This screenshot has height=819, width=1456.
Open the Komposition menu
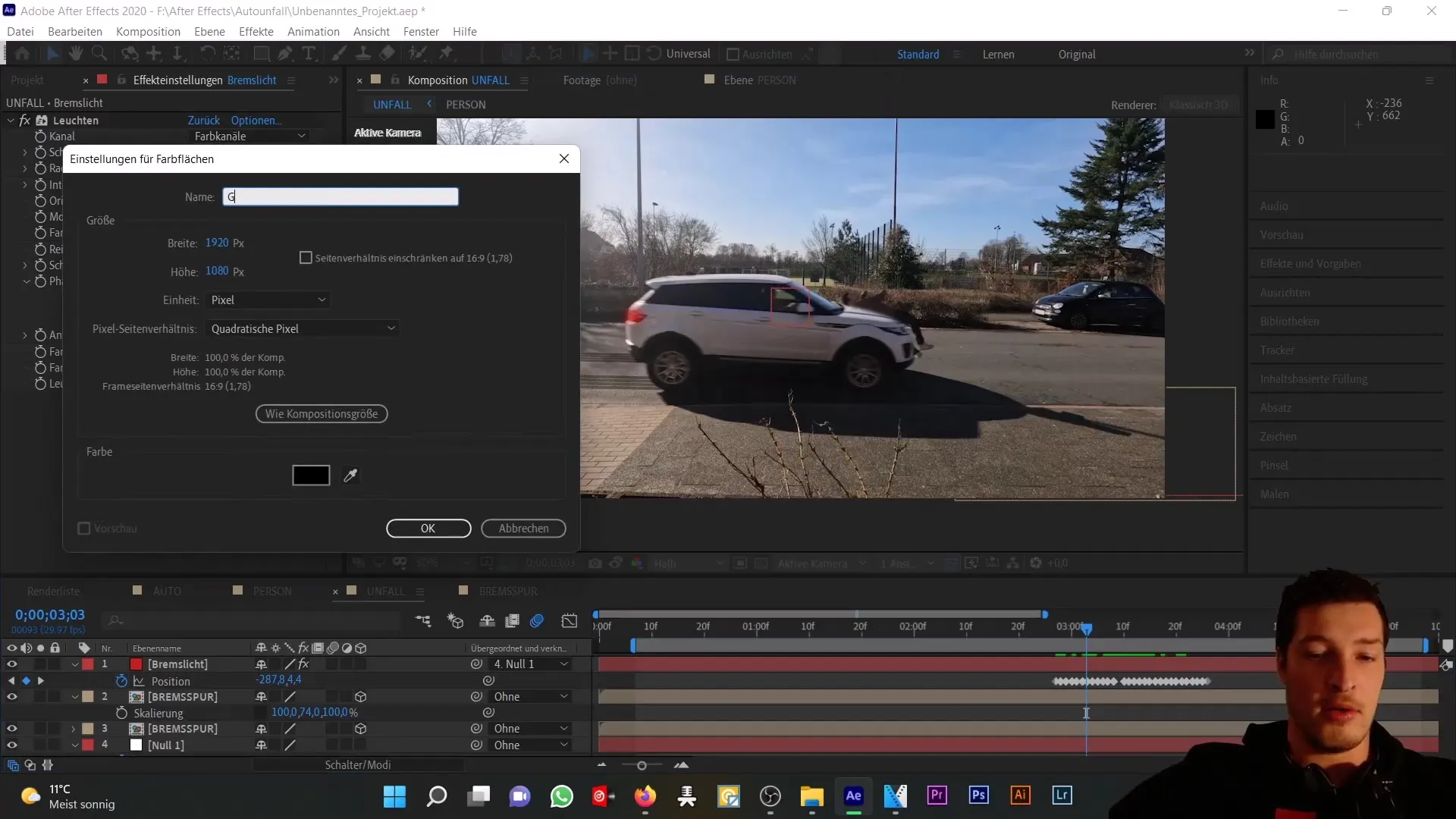[x=148, y=32]
